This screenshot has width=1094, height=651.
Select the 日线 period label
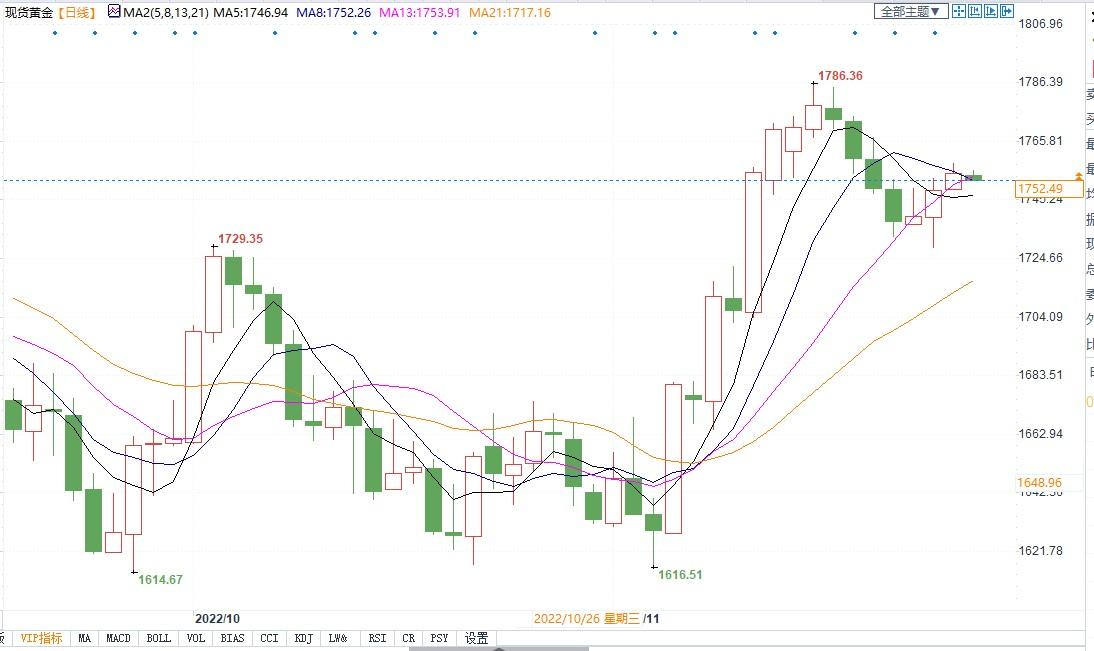(x=77, y=13)
